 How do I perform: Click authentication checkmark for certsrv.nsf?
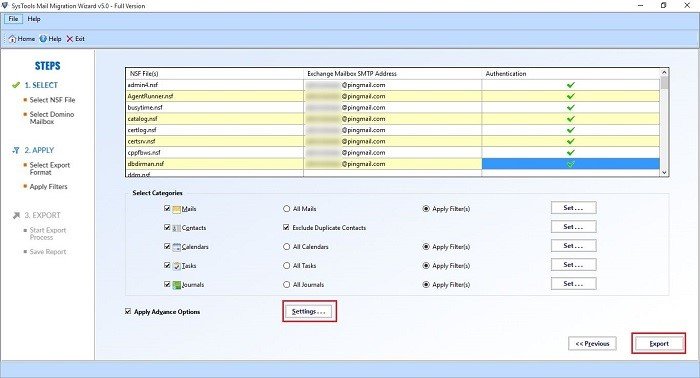click(x=571, y=141)
